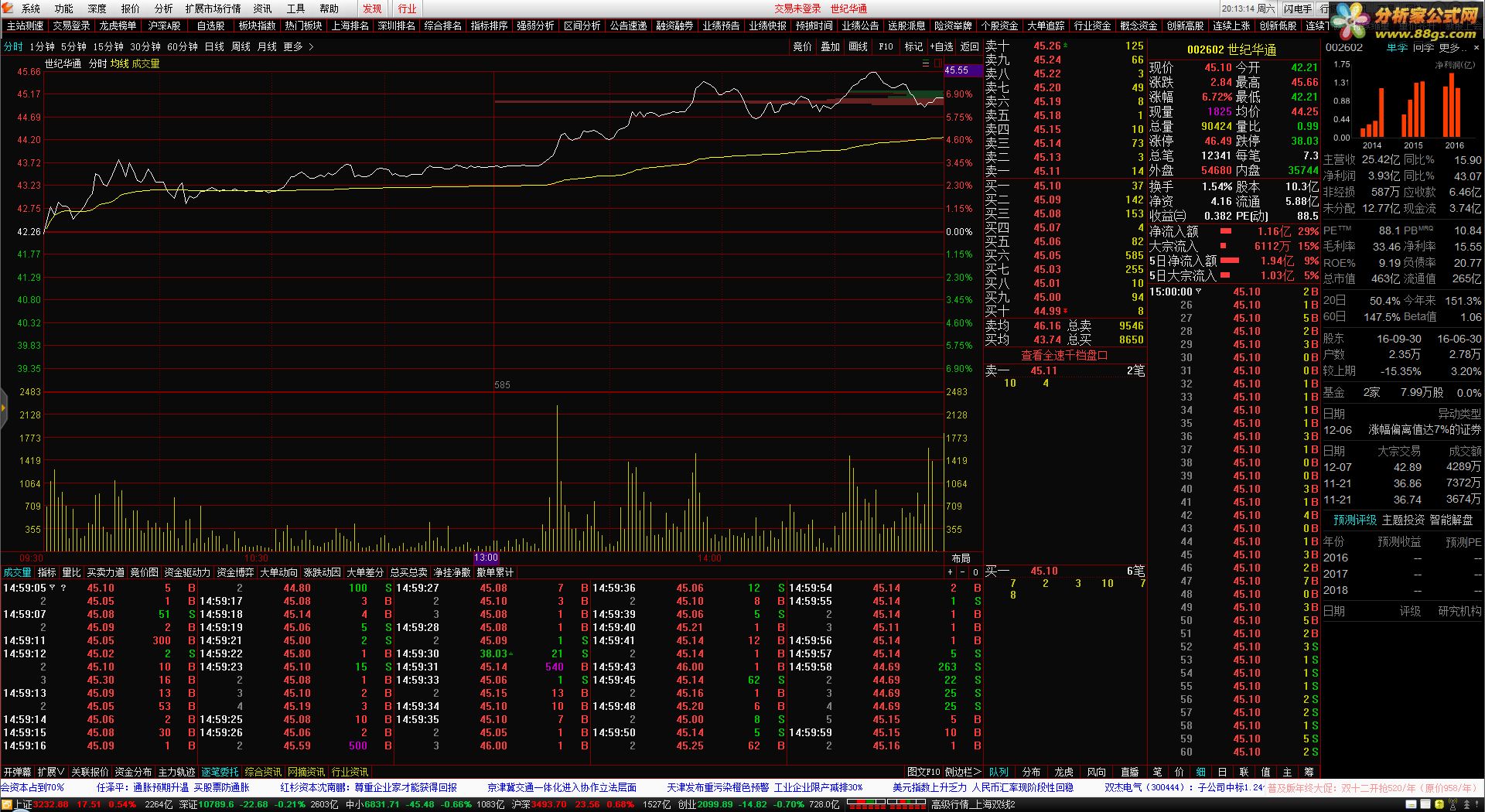Switch chart to 日线 period

pyautogui.click(x=214, y=46)
